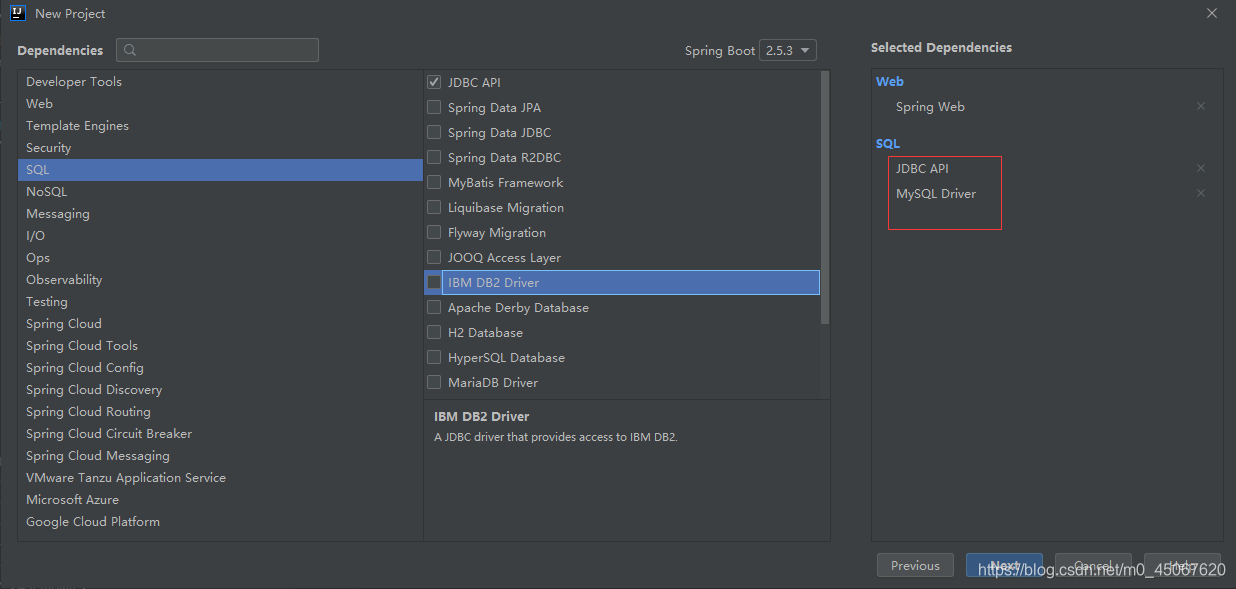Select the Spring Cloud category

pos(220,324)
